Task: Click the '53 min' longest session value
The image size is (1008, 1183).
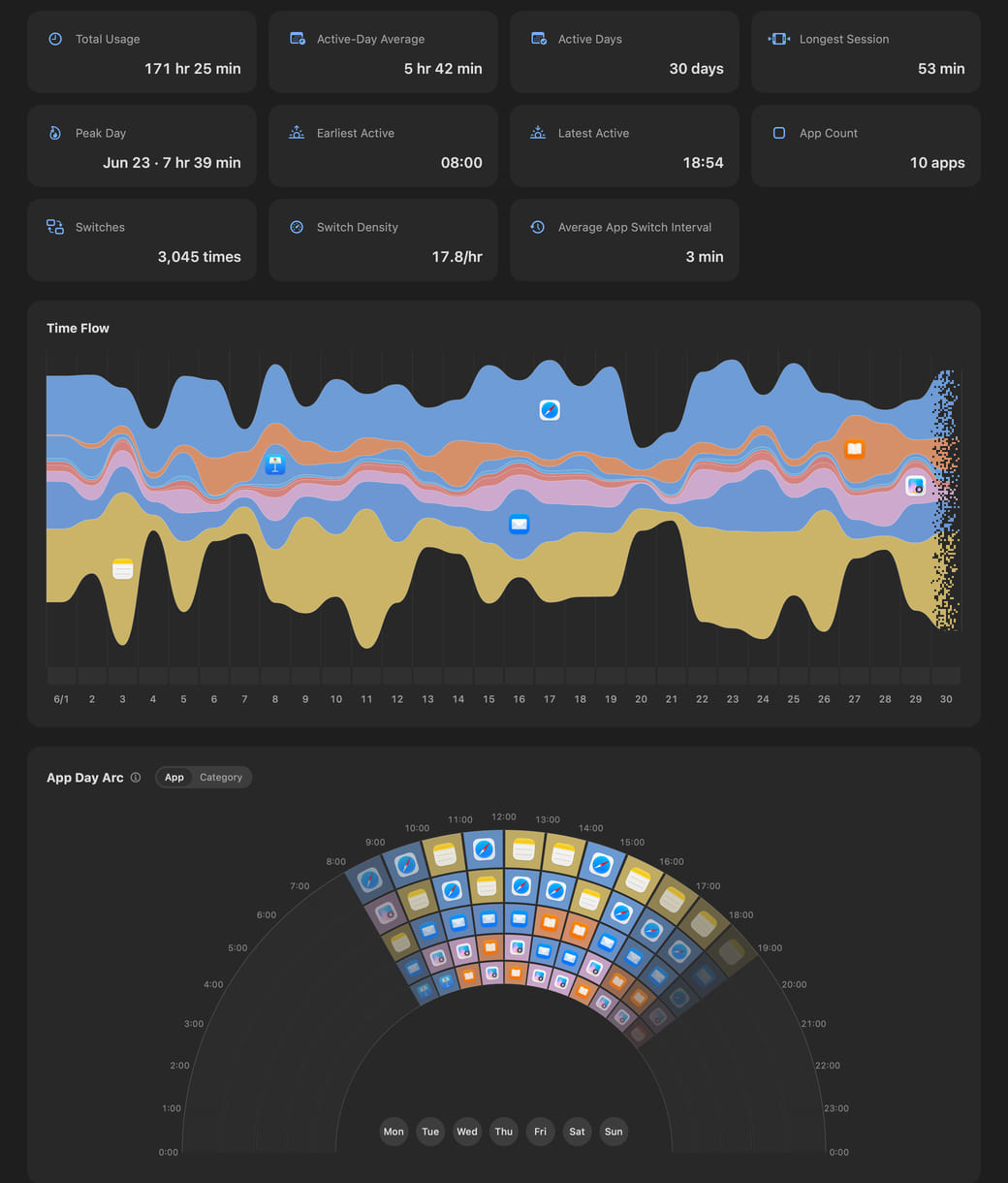Action: [941, 69]
